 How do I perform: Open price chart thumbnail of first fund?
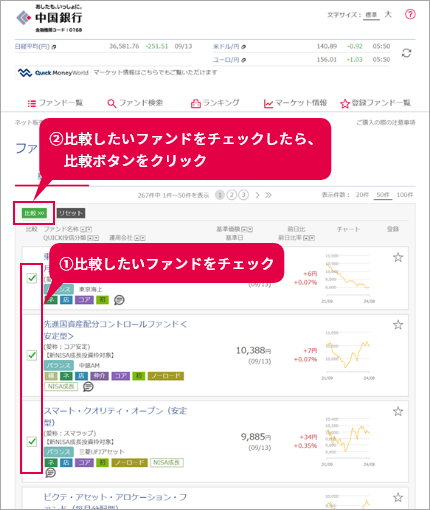348,278
